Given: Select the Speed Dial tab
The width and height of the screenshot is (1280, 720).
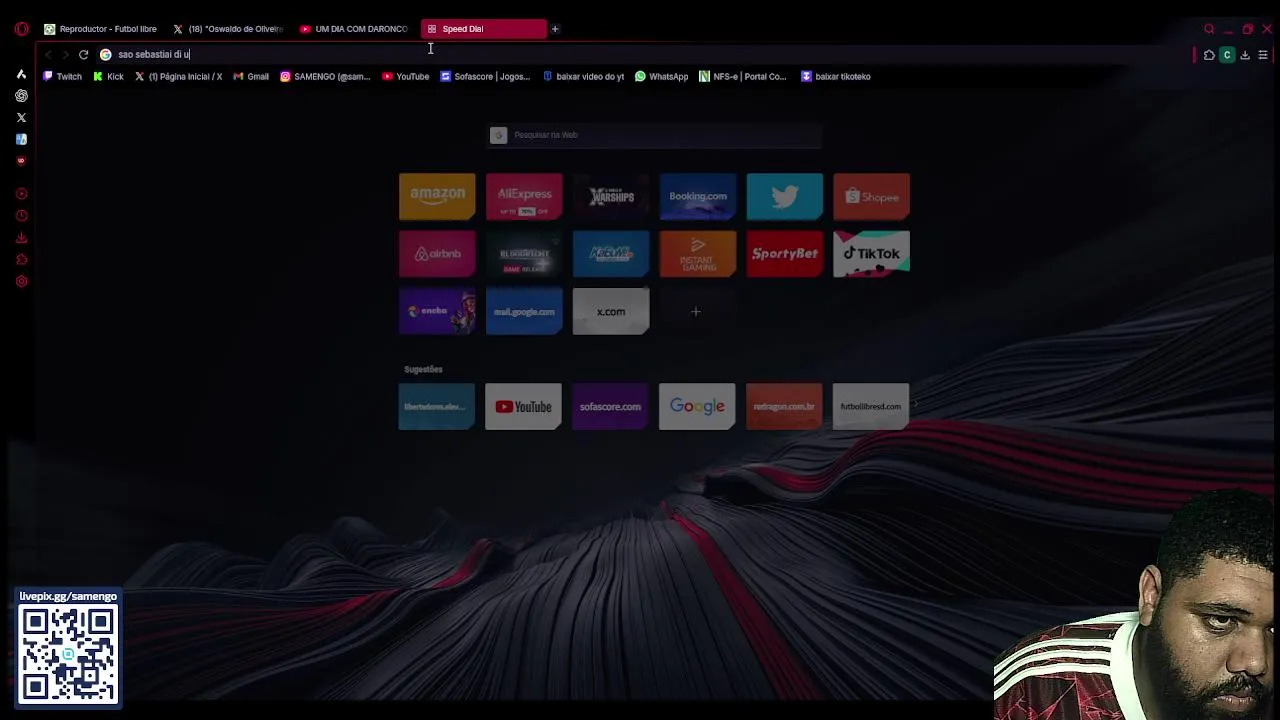Looking at the screenshot, I should [x=484, y=29].
